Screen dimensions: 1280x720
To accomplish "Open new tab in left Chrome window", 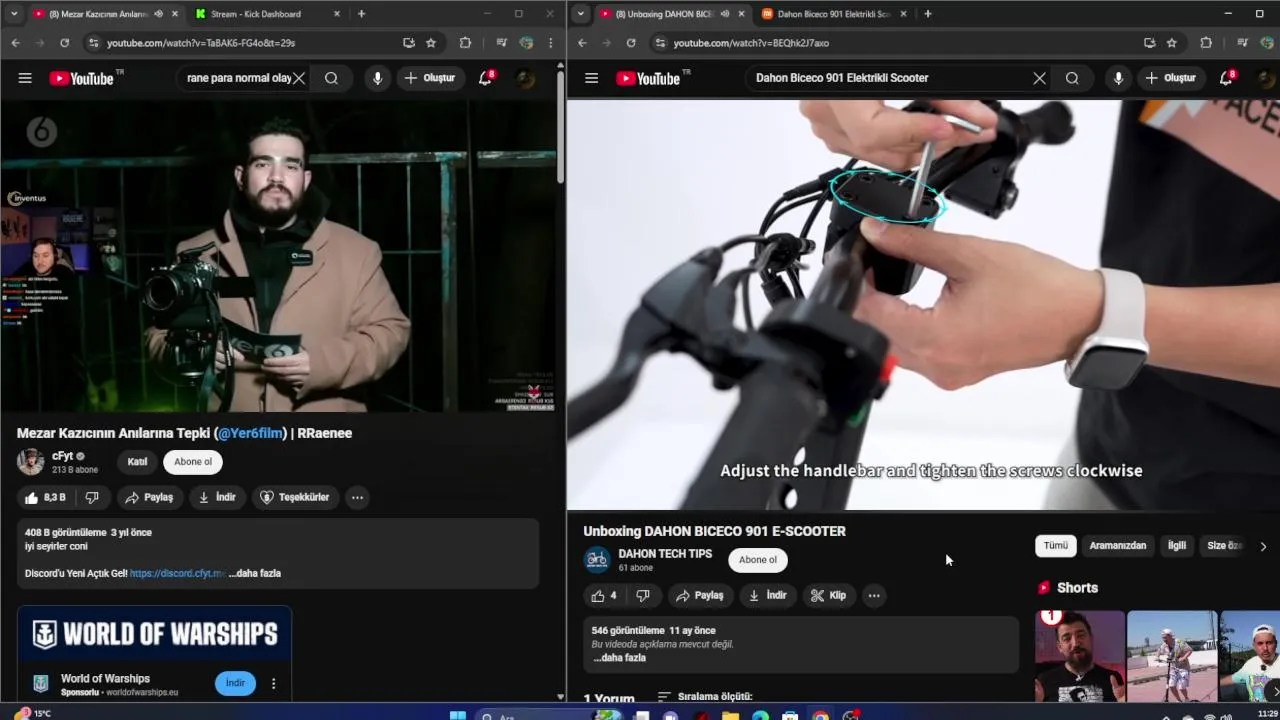I will [361, 14].
